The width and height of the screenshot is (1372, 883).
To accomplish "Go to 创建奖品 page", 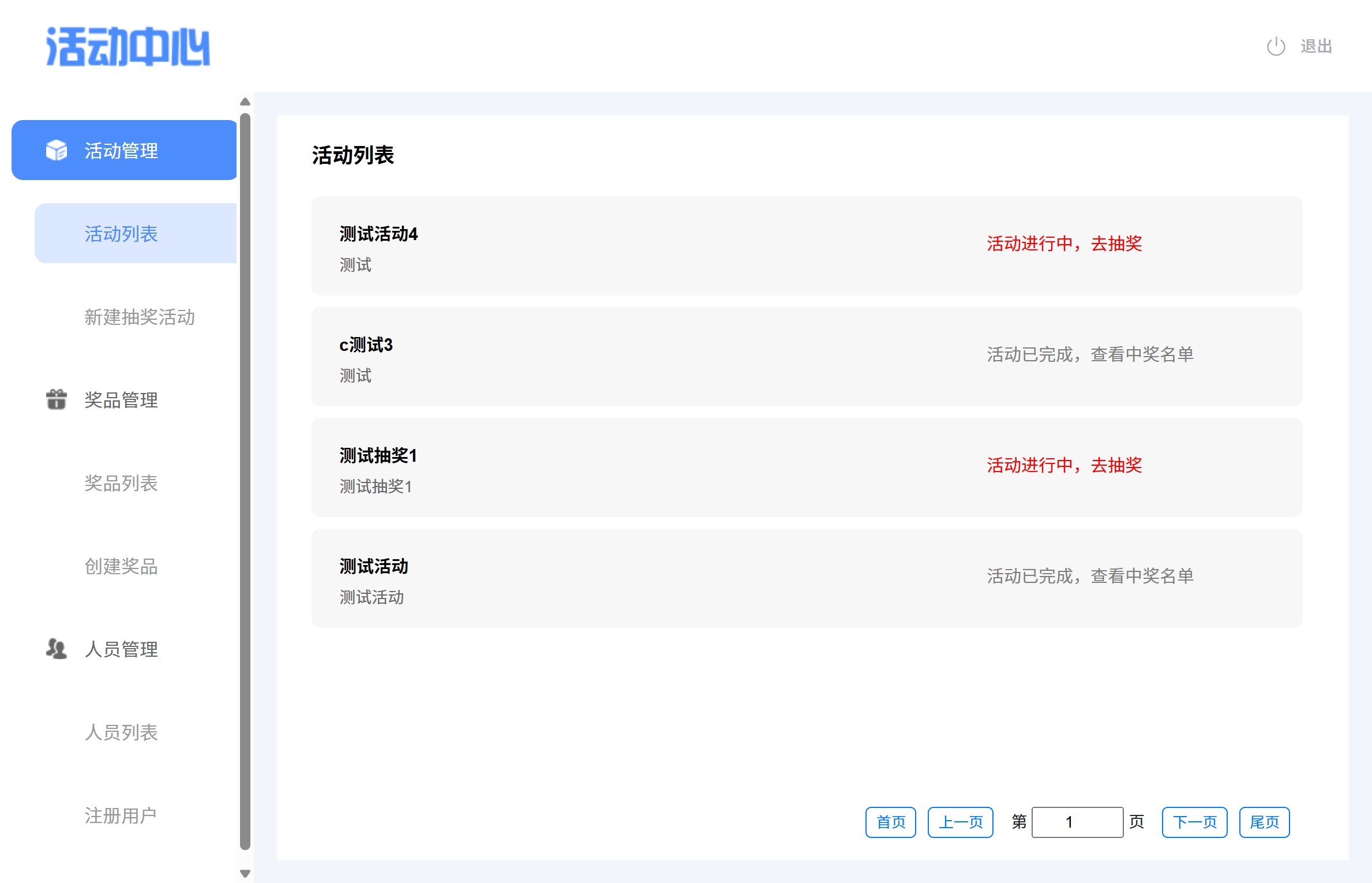I will [x=121, y=566].
